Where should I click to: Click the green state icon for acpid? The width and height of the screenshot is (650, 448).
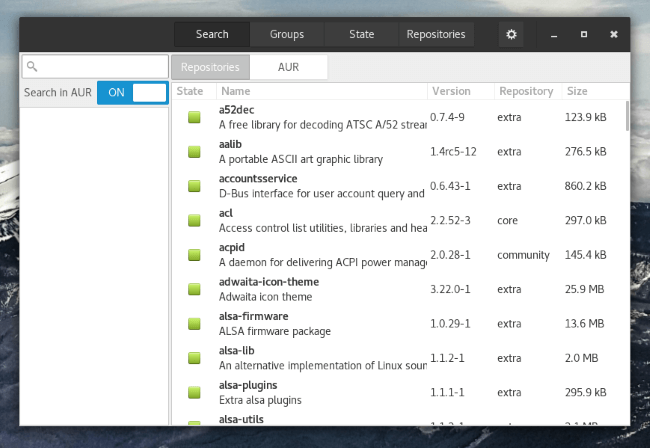click(194, 255)
